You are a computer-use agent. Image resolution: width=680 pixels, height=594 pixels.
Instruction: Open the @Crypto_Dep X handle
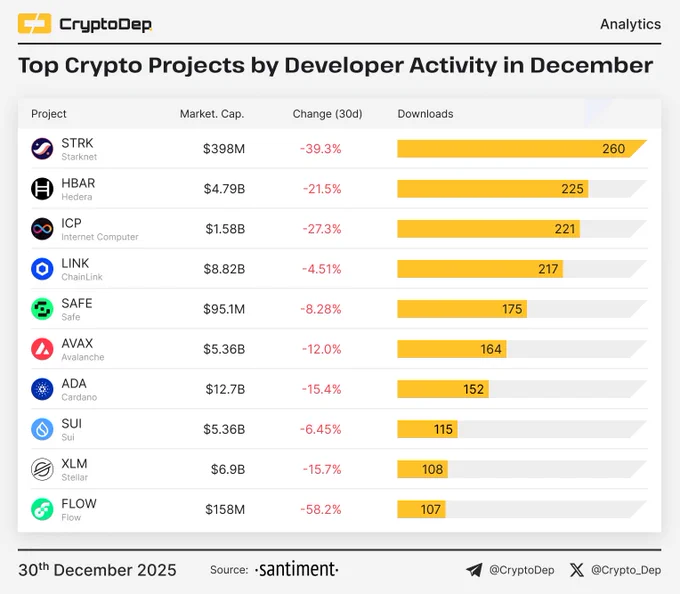(x=626, y=570)
